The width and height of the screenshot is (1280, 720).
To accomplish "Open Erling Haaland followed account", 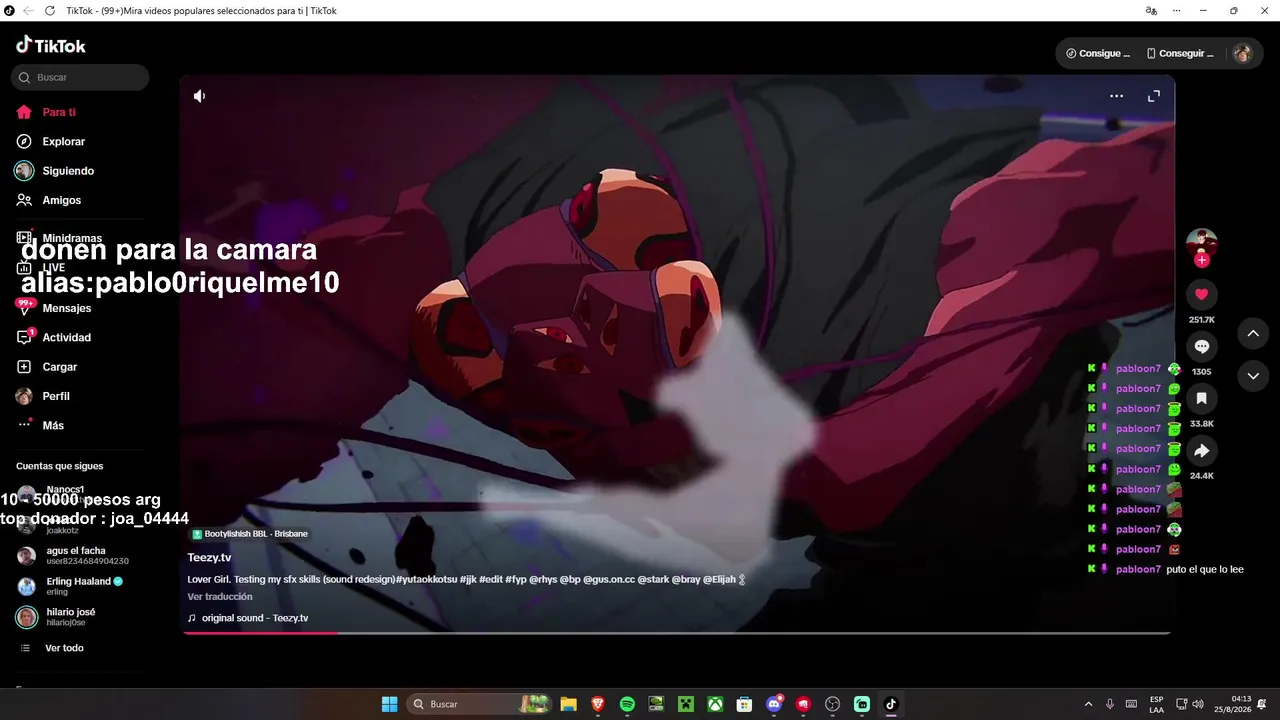I will click(x=70, y=586).
